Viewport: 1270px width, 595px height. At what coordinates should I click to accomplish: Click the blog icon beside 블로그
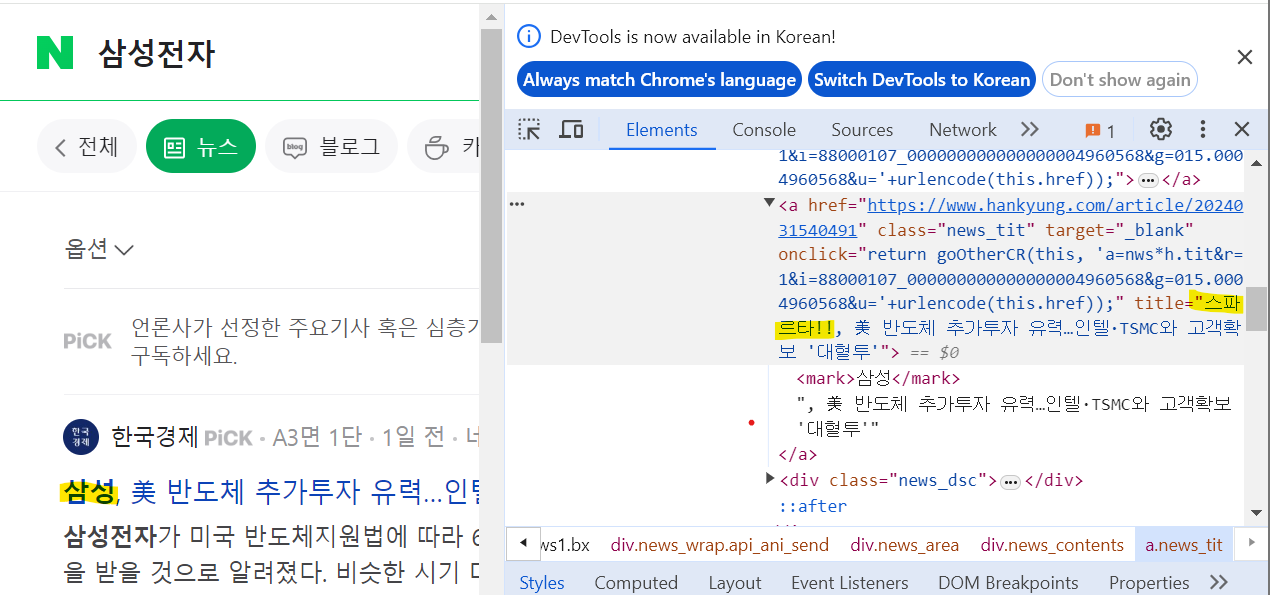[x=294, y=148]
